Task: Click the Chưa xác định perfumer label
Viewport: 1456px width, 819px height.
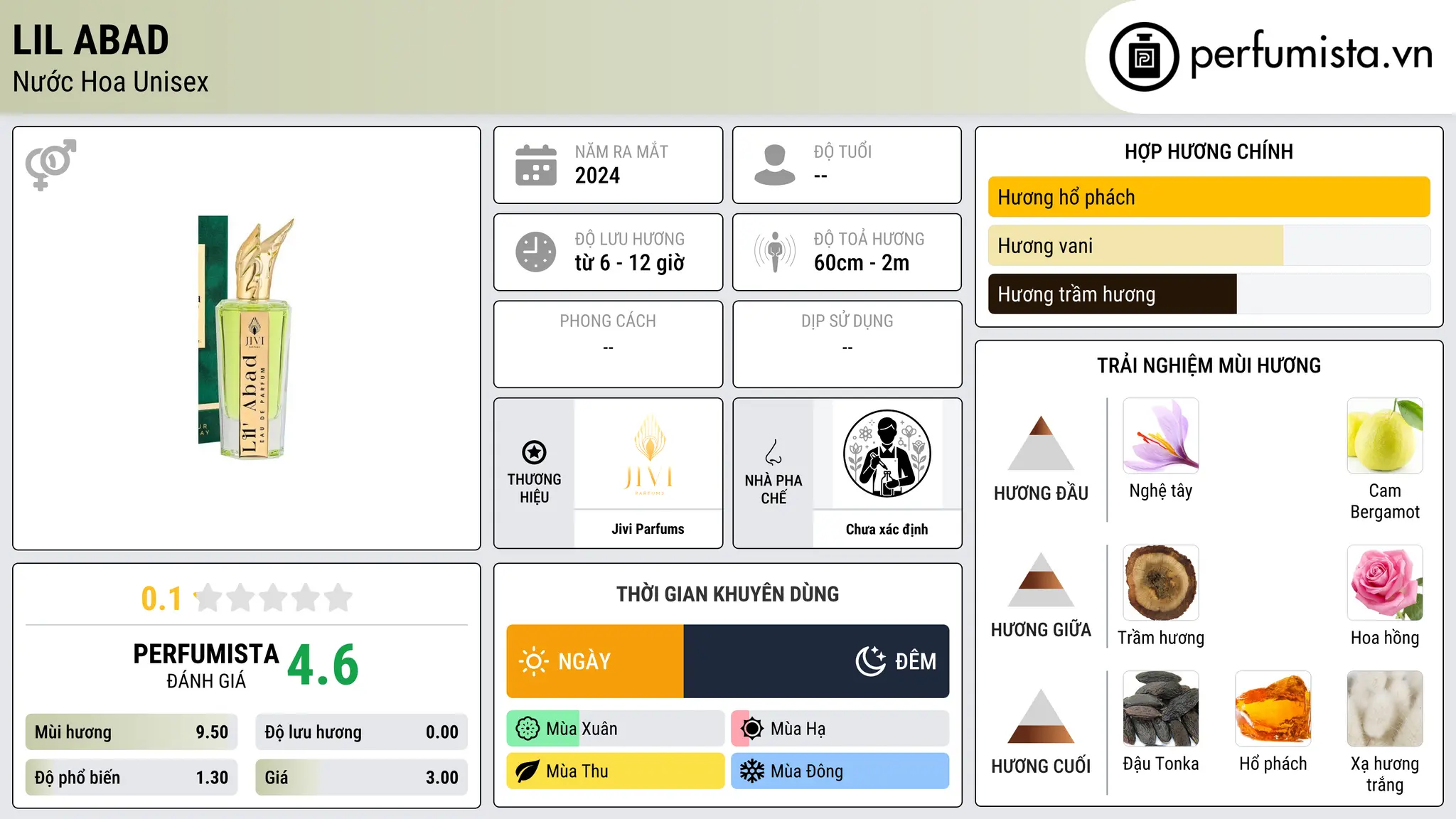Action: [887, 529]
